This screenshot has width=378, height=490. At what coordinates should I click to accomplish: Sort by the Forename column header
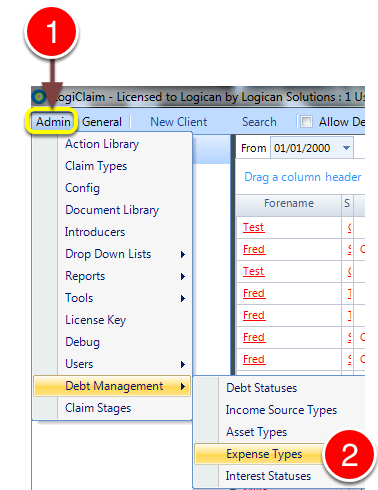coord(289,203)
